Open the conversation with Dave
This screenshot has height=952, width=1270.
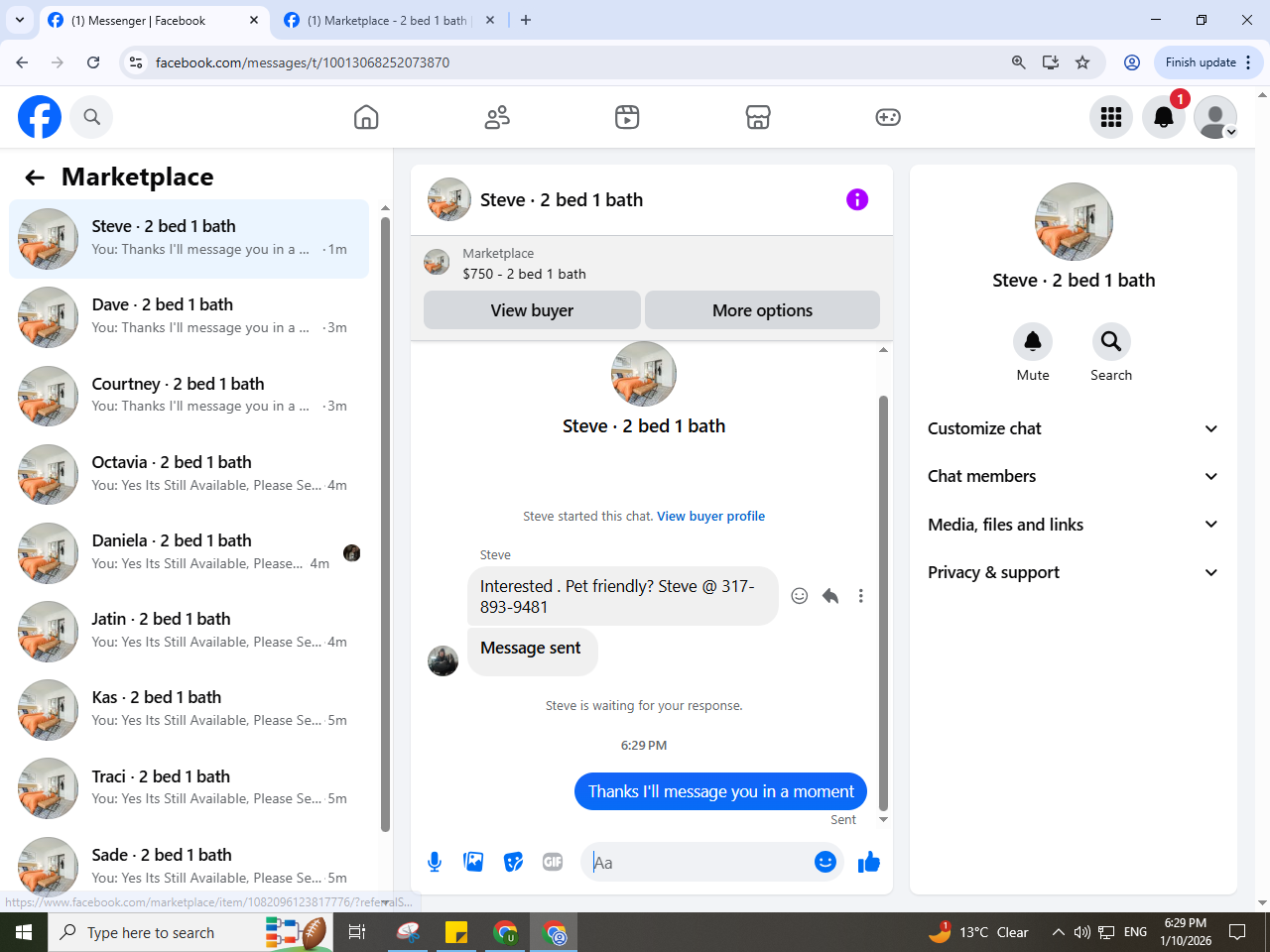[x=189, y=316]
